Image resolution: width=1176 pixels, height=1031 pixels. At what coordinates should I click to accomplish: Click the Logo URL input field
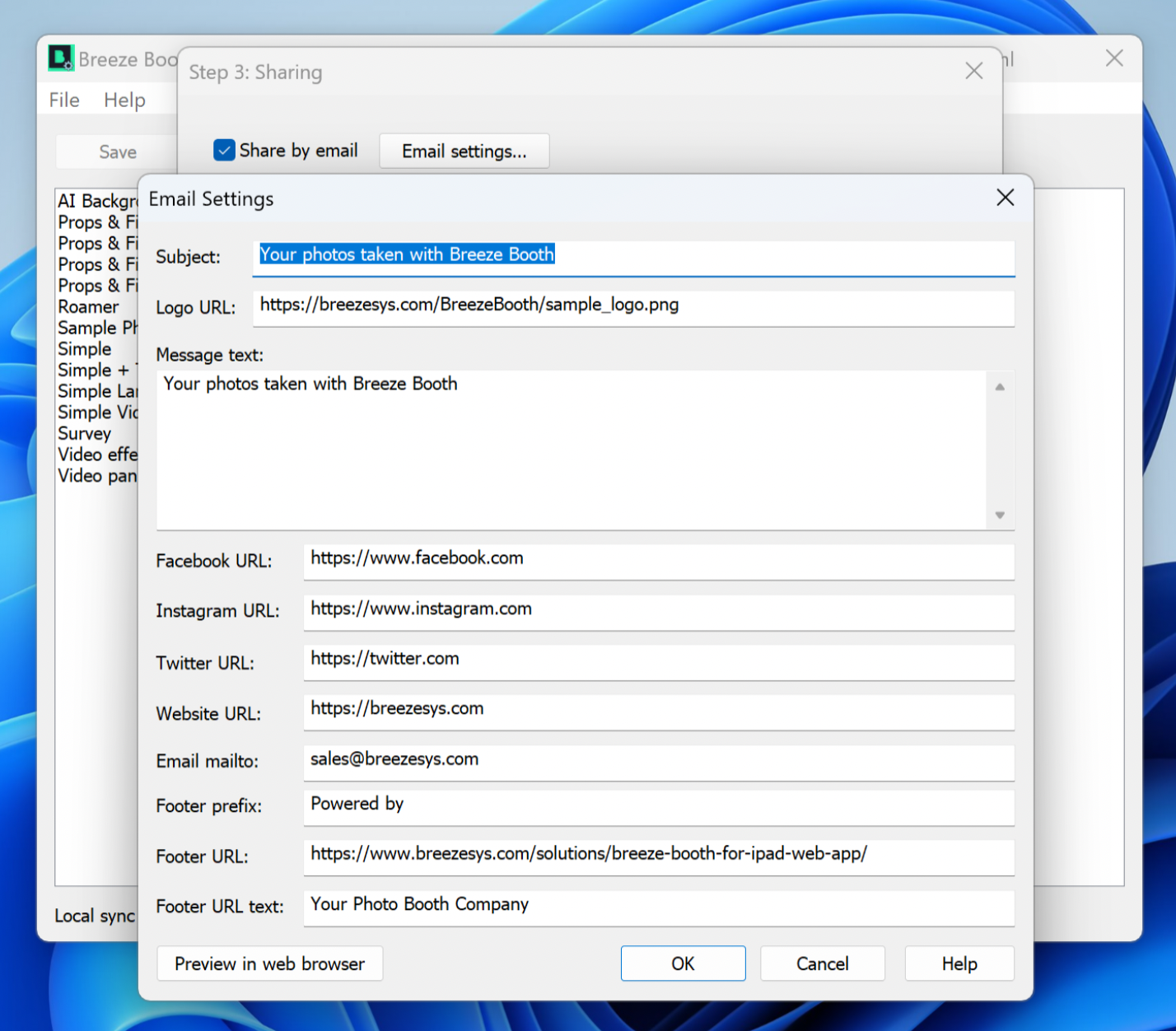pyautogui.click(x=632, y=306)
